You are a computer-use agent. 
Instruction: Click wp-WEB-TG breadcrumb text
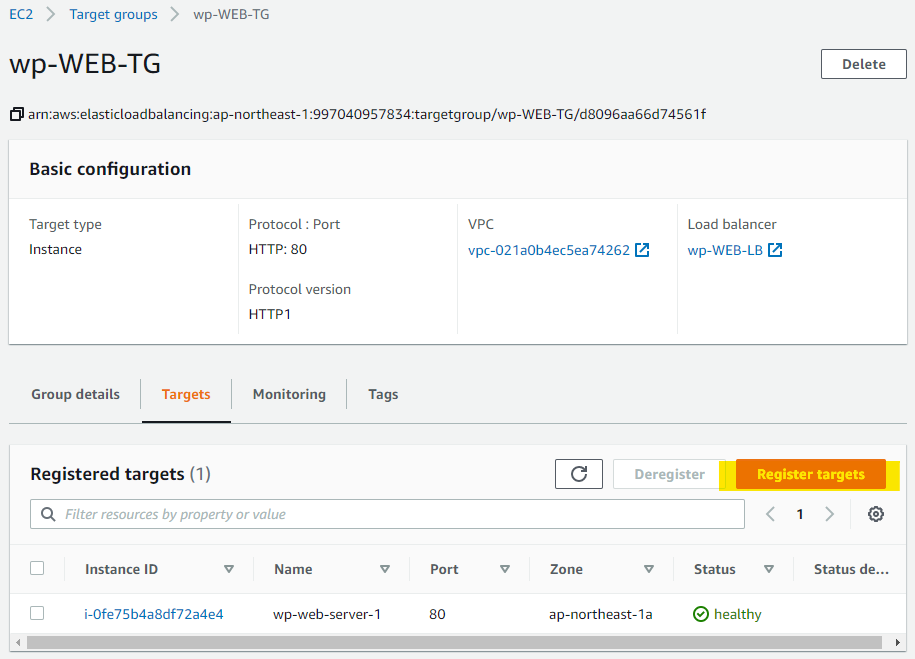pos(231,15)
